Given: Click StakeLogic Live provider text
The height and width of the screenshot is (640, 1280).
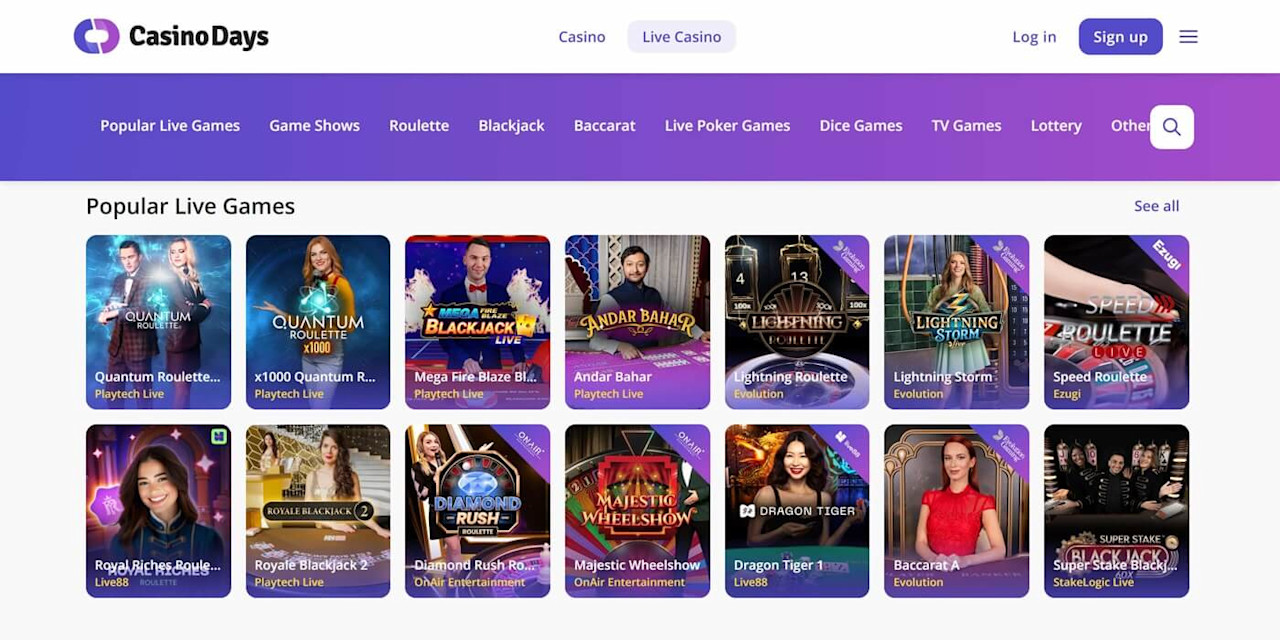Looking at the screenshot, I should pyautogui.click(x=1093, y=582).
